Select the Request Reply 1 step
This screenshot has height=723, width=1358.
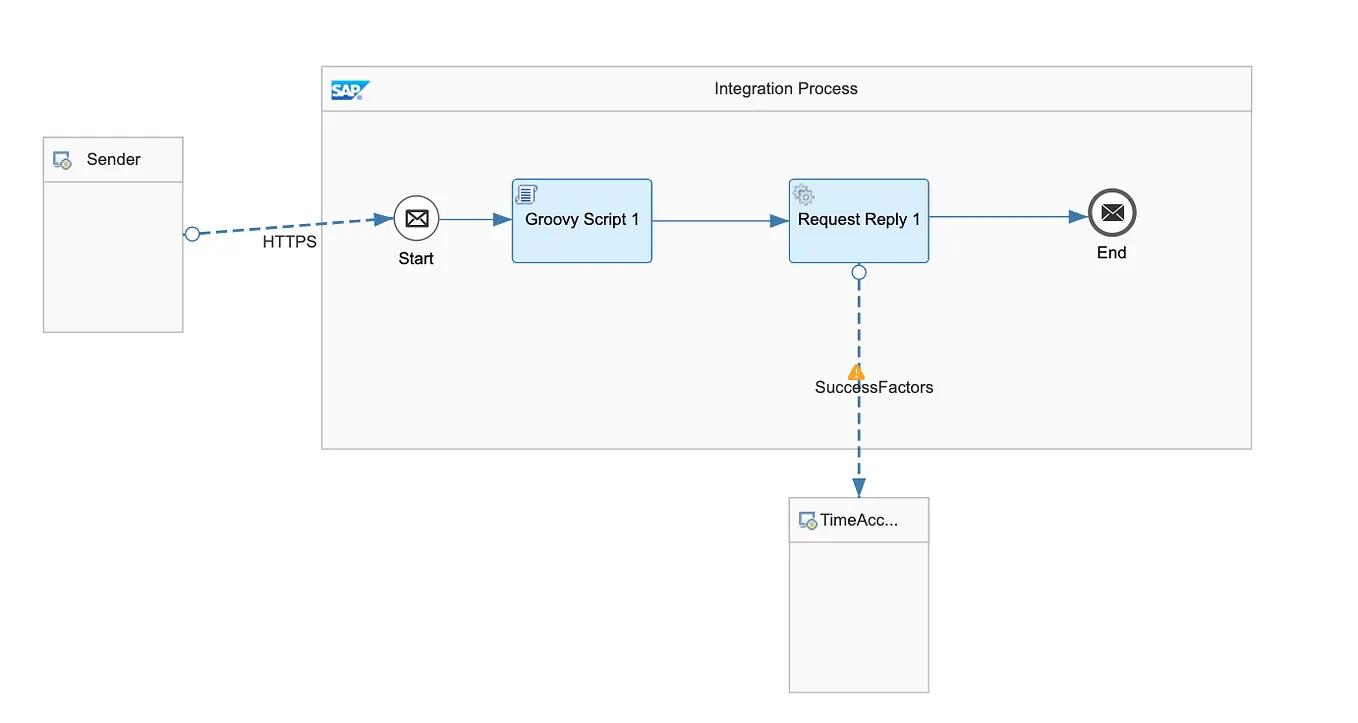tap(859, 221)
